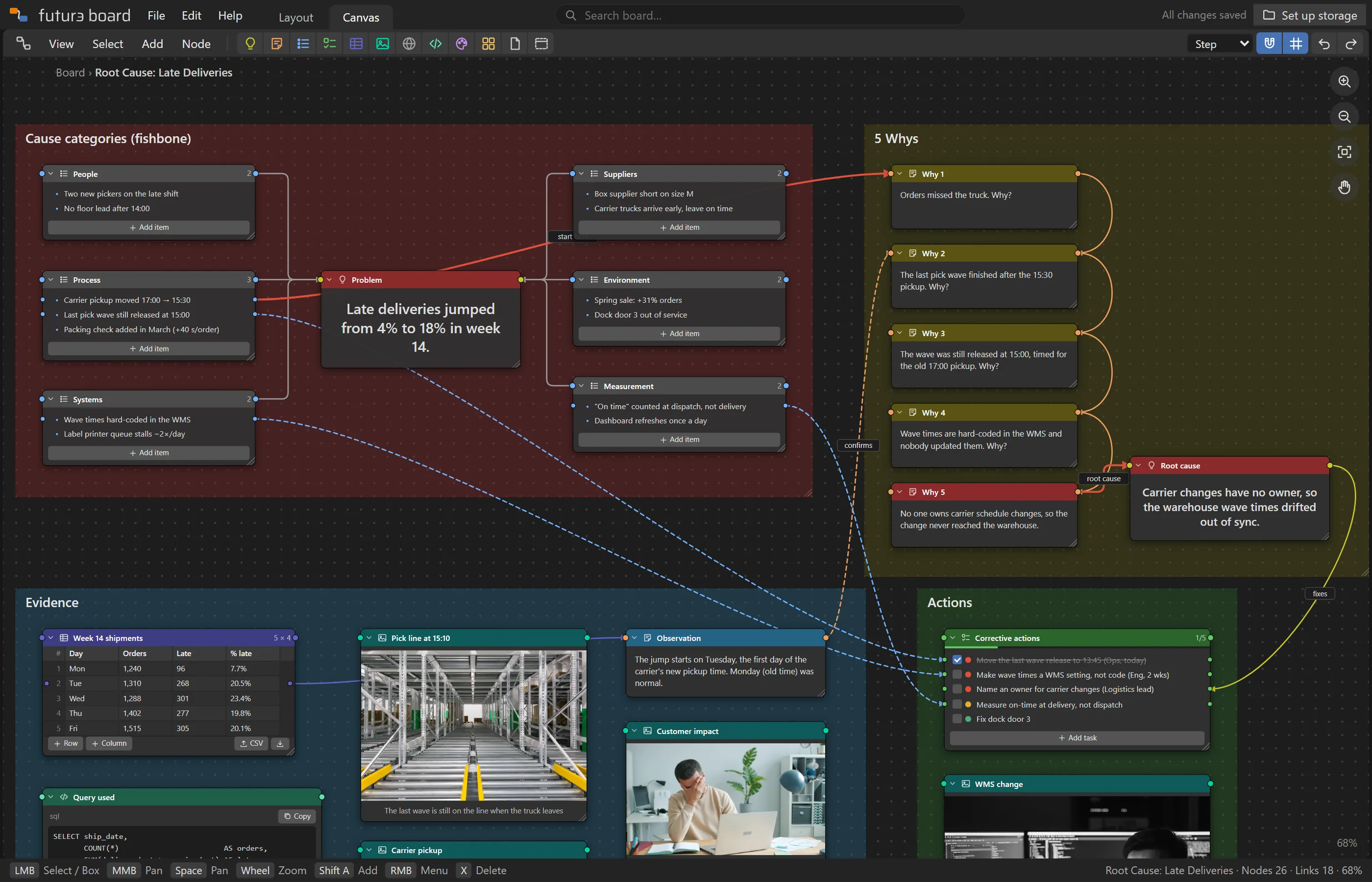1372x882 pixels.
Task: Toggle the grid display button
Action: pyautogui.click(x=1295, y=44)
